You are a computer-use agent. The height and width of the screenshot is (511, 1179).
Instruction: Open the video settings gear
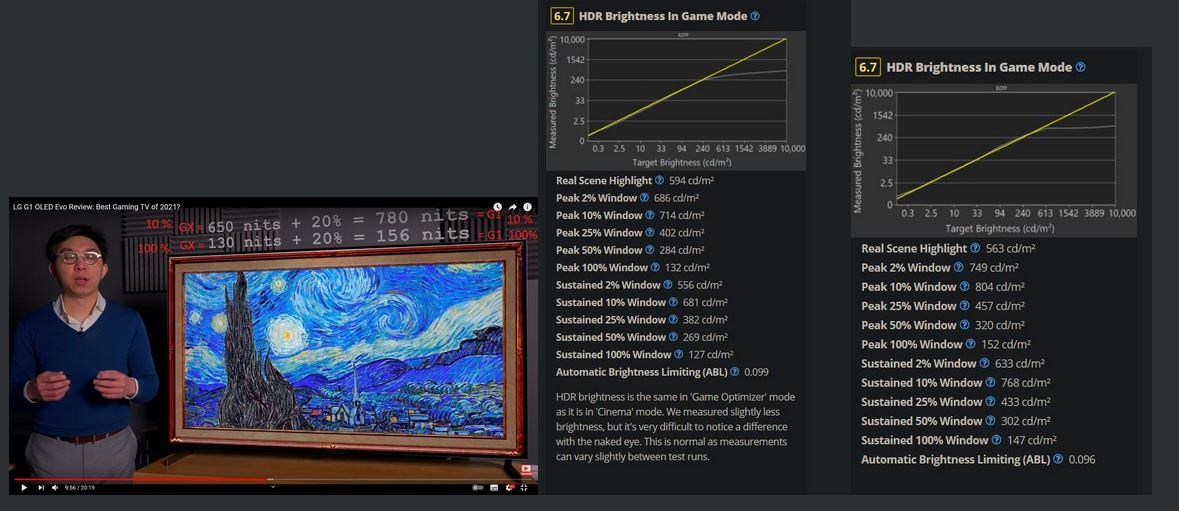click(x=509, y=488)
